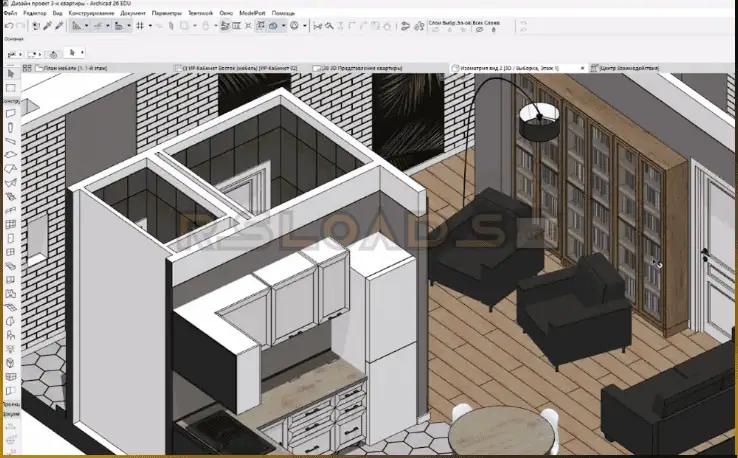The width and height of the screenshot is (738, 458).
Task: Close the Изометрия вид 2 tab
Action: click(x=582, y=68)
